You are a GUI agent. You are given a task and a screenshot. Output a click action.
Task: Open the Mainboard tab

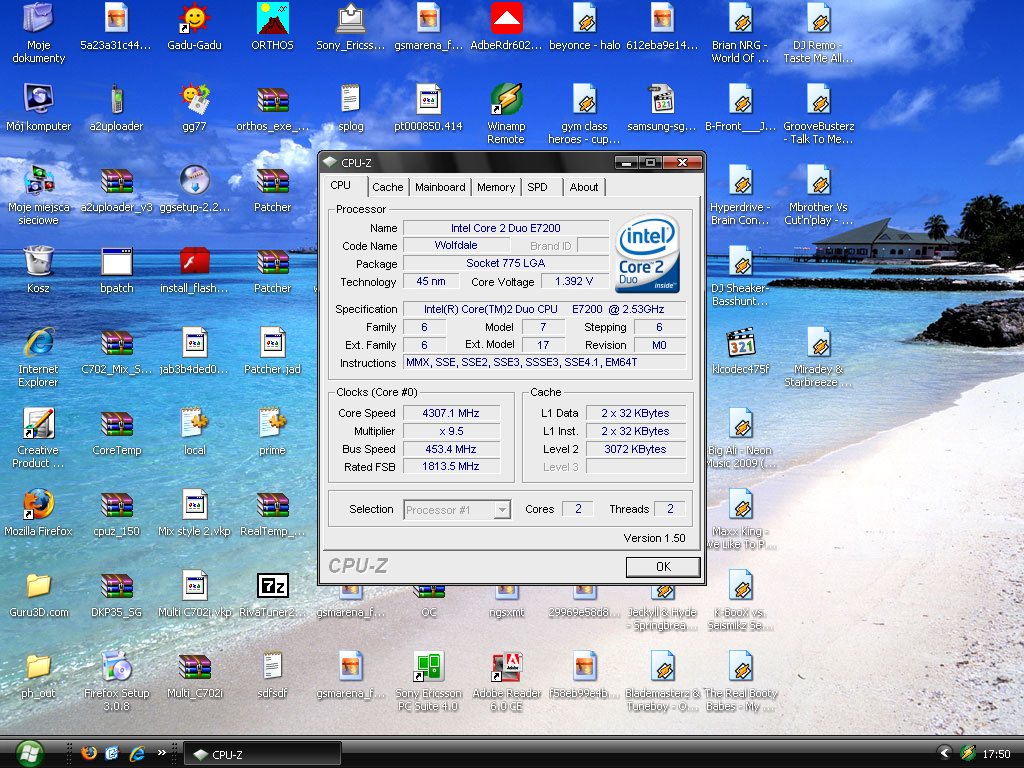tap(440, 187)
